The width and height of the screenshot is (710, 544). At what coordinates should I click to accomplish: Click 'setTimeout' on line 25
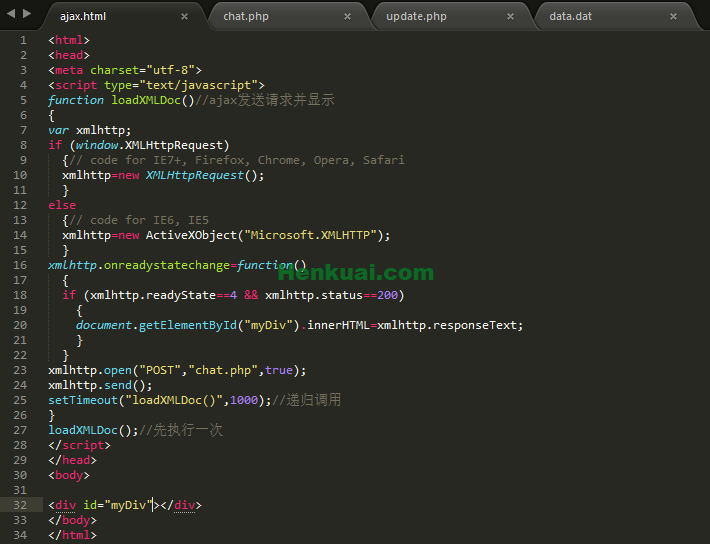(x=83, y=400)
